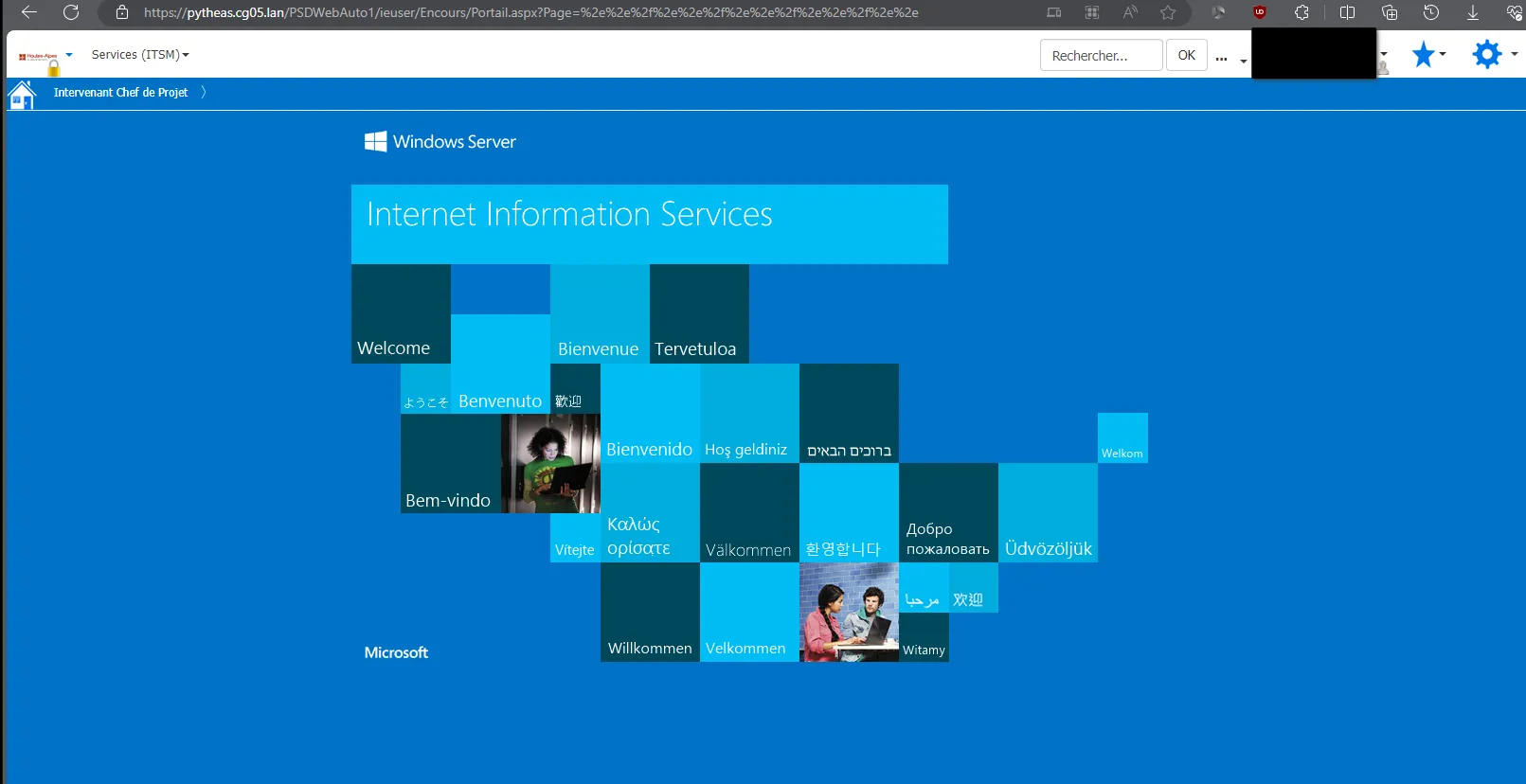The height and width of the screenshot is (784, 1526).
Task: Click the ellipsis more search options
Action: click(1221, 59)
